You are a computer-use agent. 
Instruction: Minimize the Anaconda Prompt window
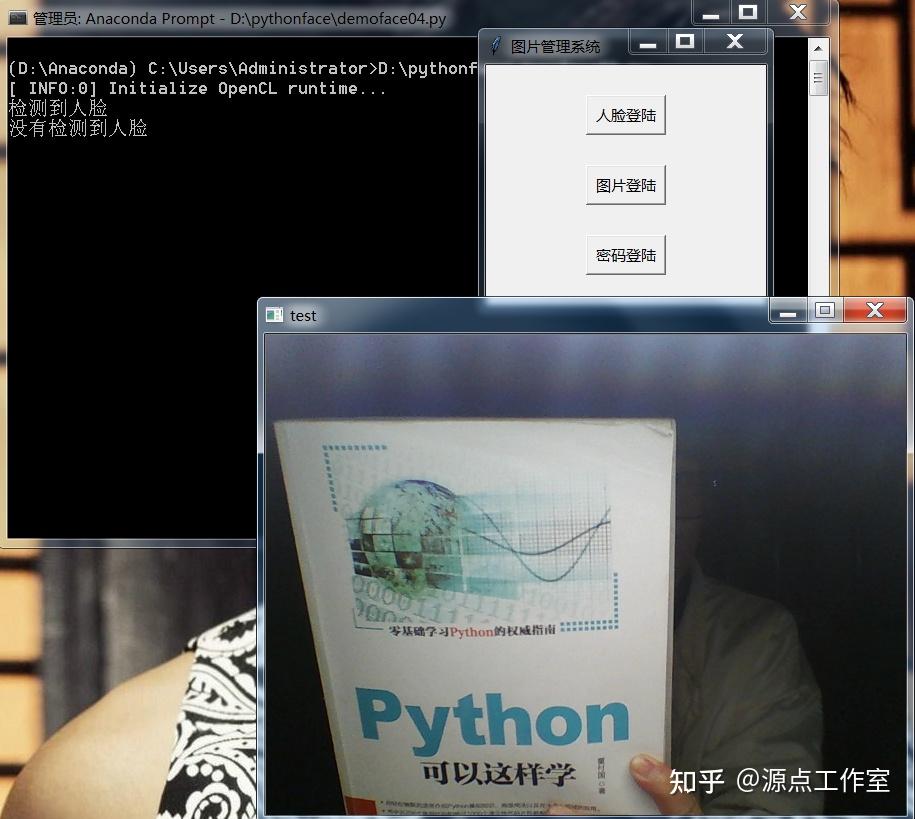tap(712, 14)
